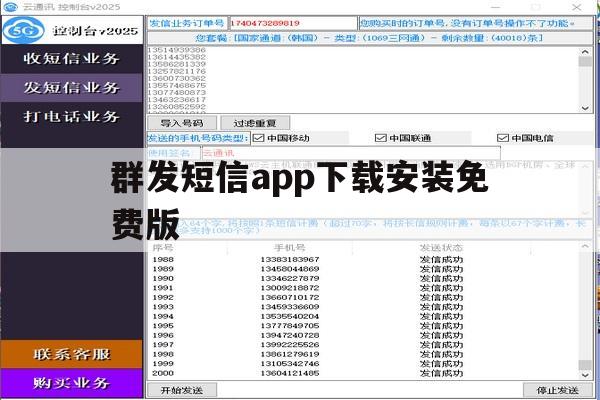The image size is (600, 400).
Task: Select phone number 13660710172
Action: (x=290, y=297)
